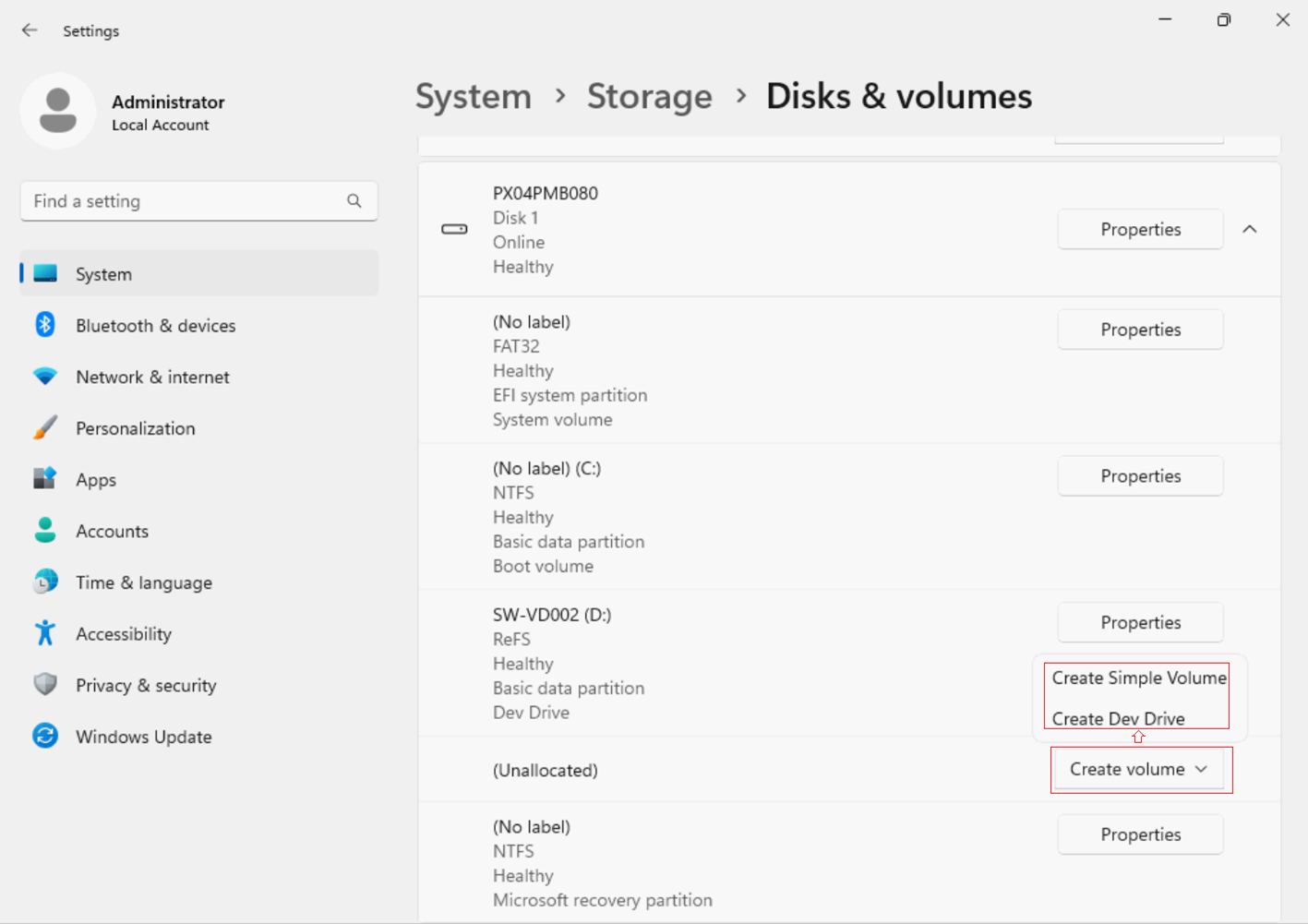Click the Disk 1 drive icon
The width and height of the screenshot is (1308, 924).
point(454,229)
